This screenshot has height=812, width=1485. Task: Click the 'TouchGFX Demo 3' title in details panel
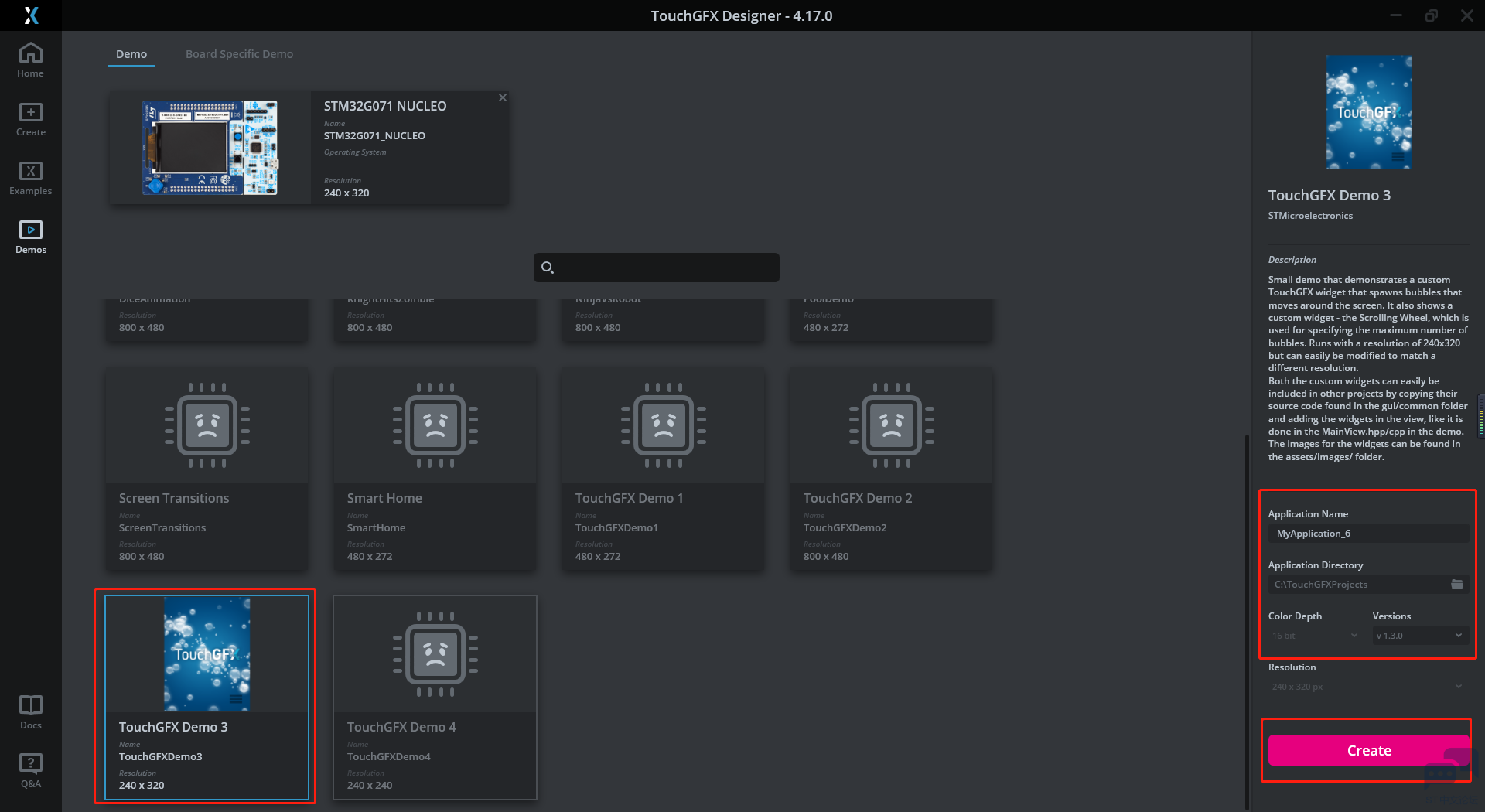pyautogui.click(x=1330, y=196)
